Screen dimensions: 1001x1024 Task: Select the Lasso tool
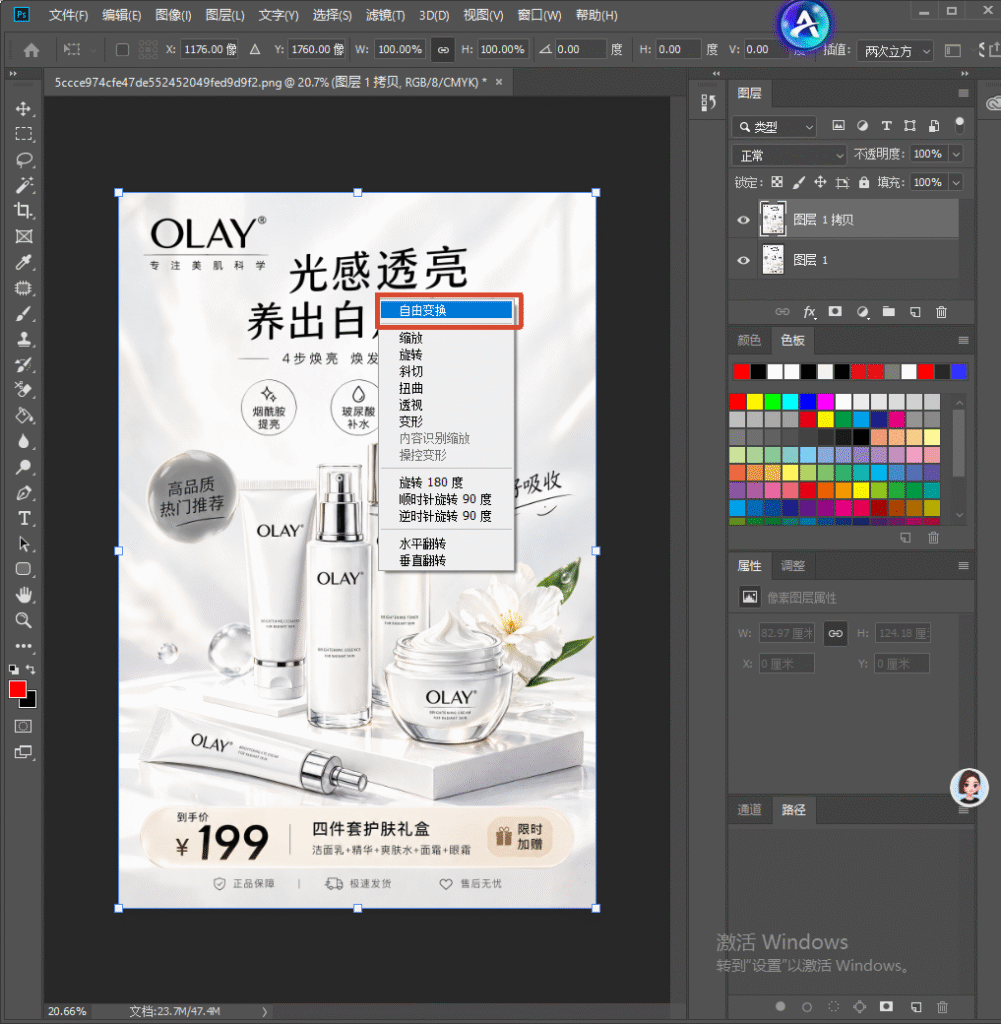[24, 159]
